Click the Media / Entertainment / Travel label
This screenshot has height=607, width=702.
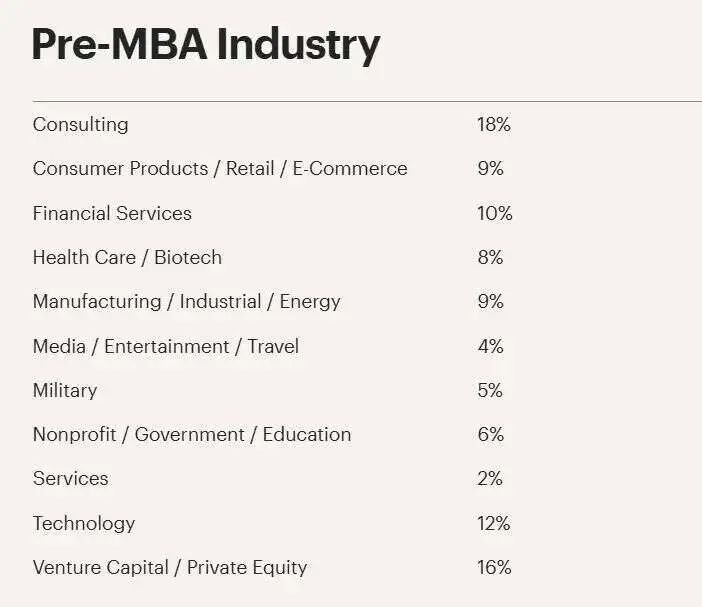166,346
